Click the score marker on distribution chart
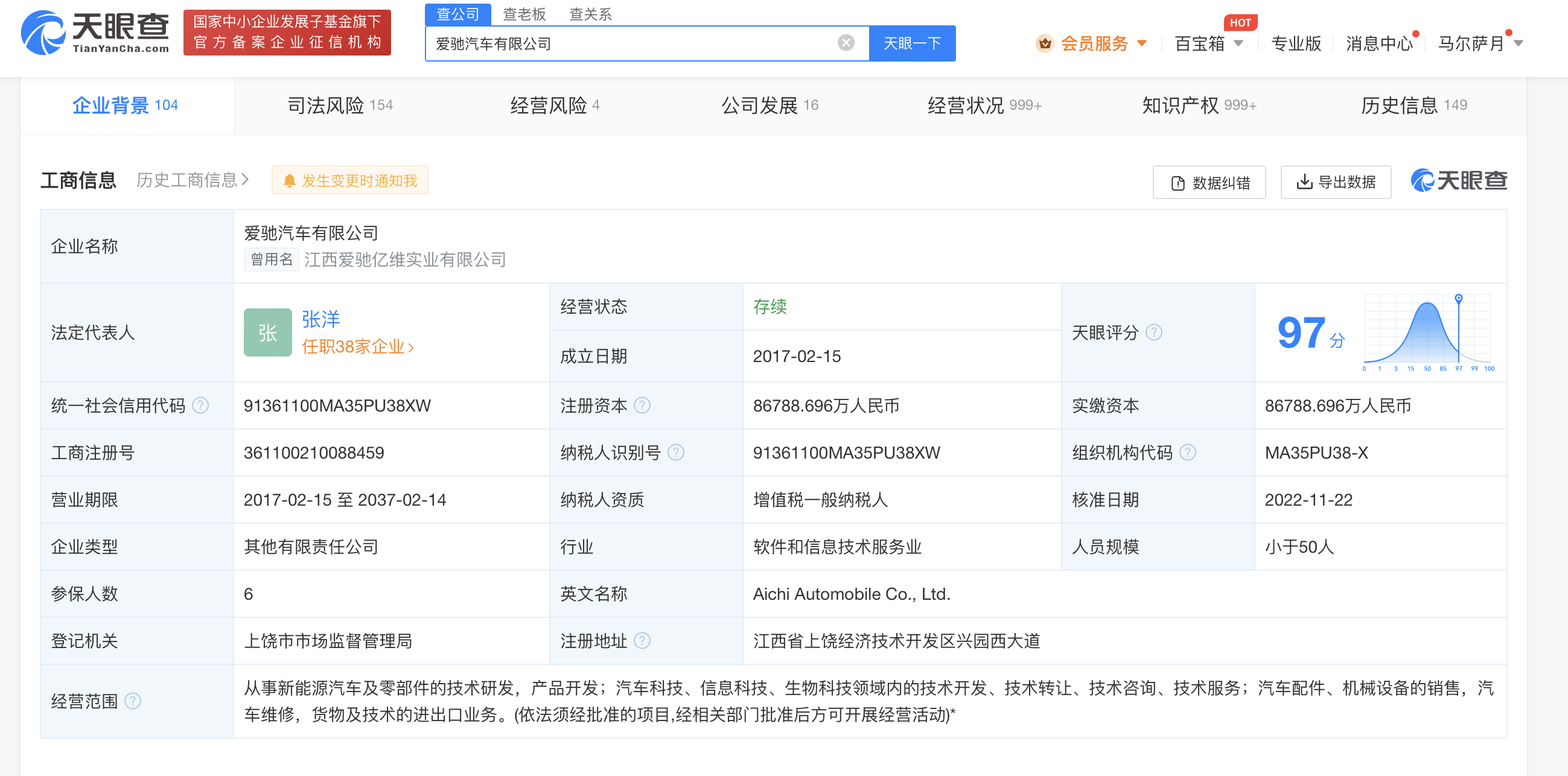 point(1458,298)
